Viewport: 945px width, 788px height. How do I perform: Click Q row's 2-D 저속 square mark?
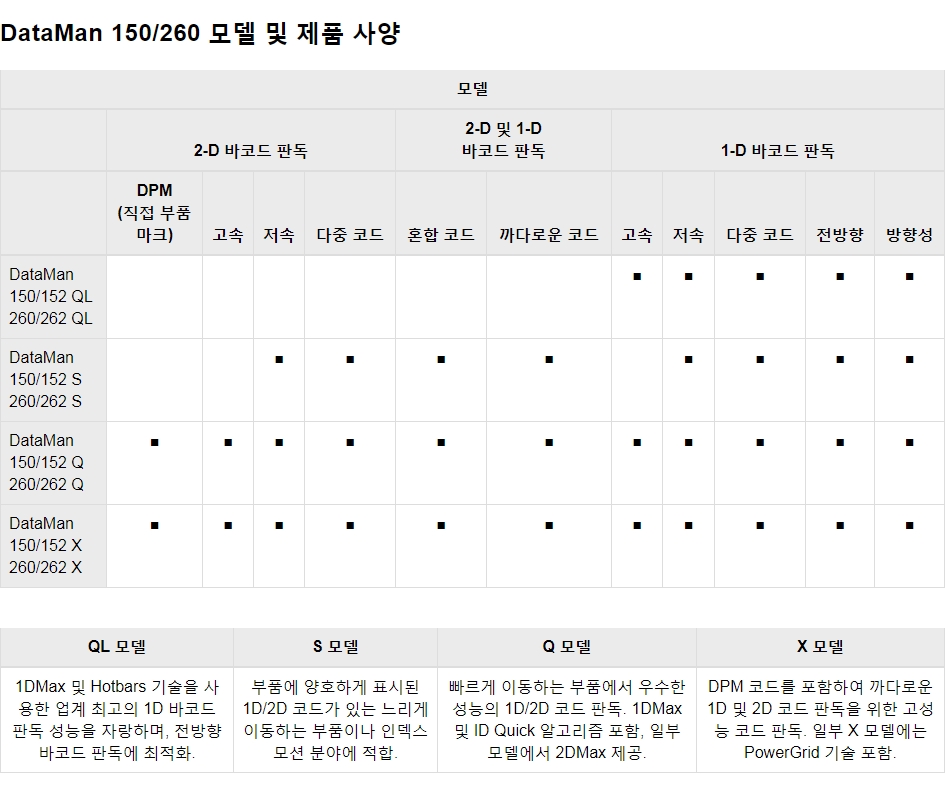pos(279,443)
